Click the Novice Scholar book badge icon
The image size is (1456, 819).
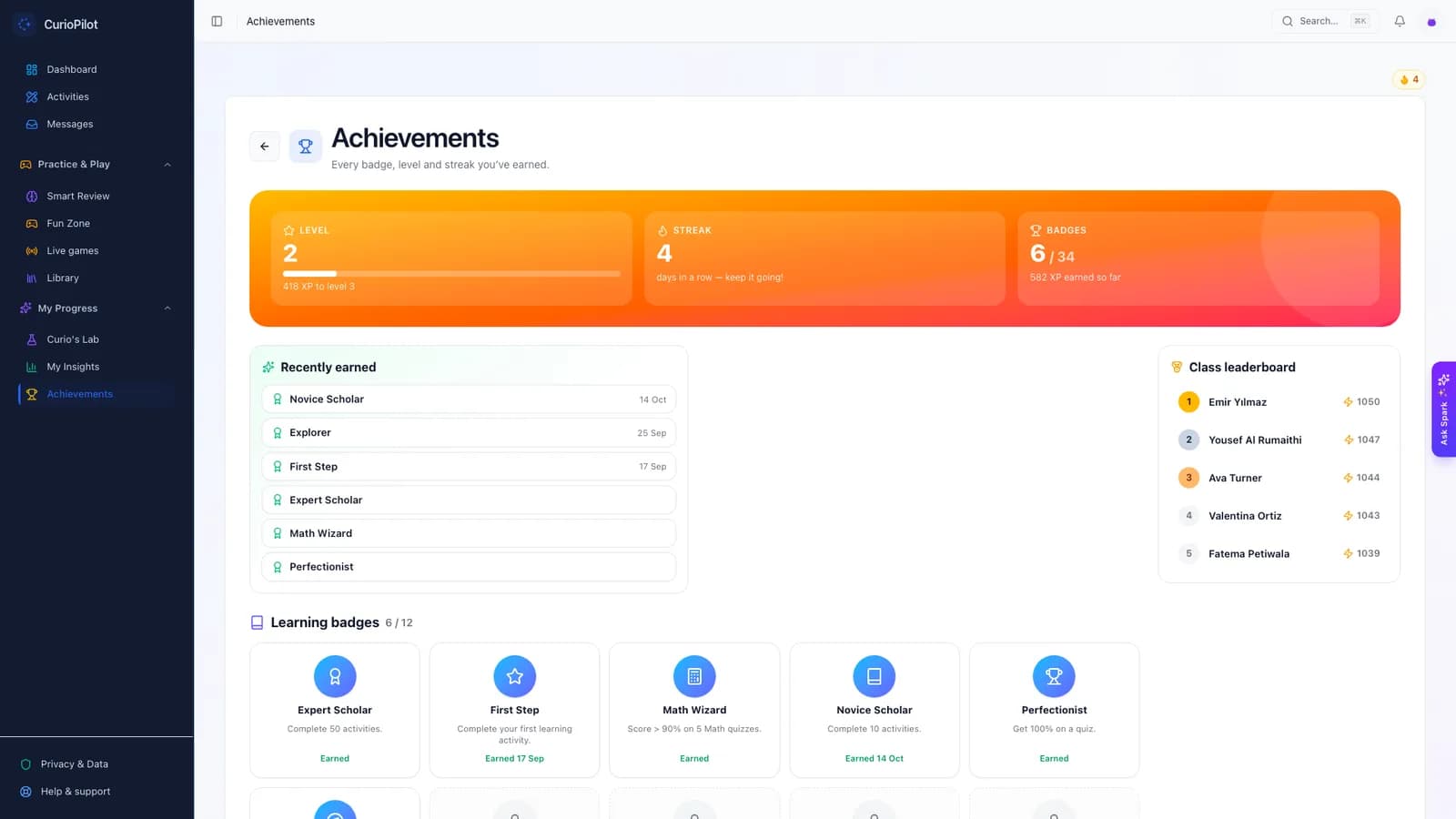click(875, 676)
